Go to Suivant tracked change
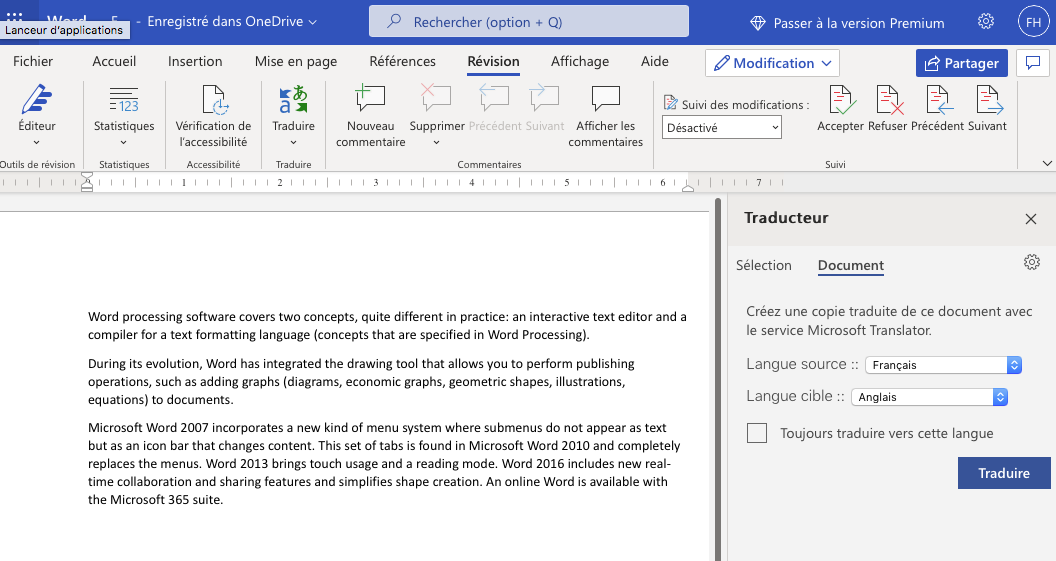 pyautogui.click(x=987, y=108)
